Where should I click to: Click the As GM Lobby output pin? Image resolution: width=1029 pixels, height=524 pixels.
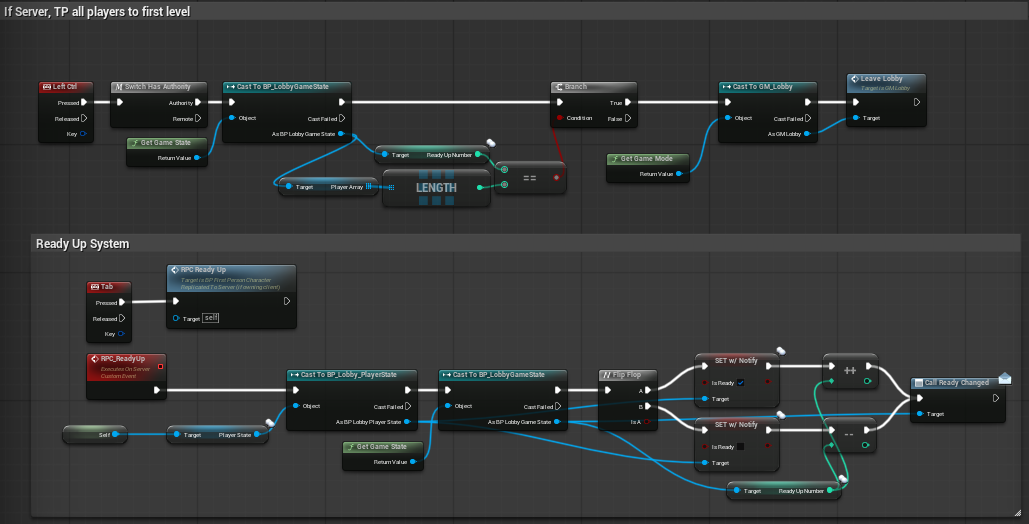pos(807,134)
